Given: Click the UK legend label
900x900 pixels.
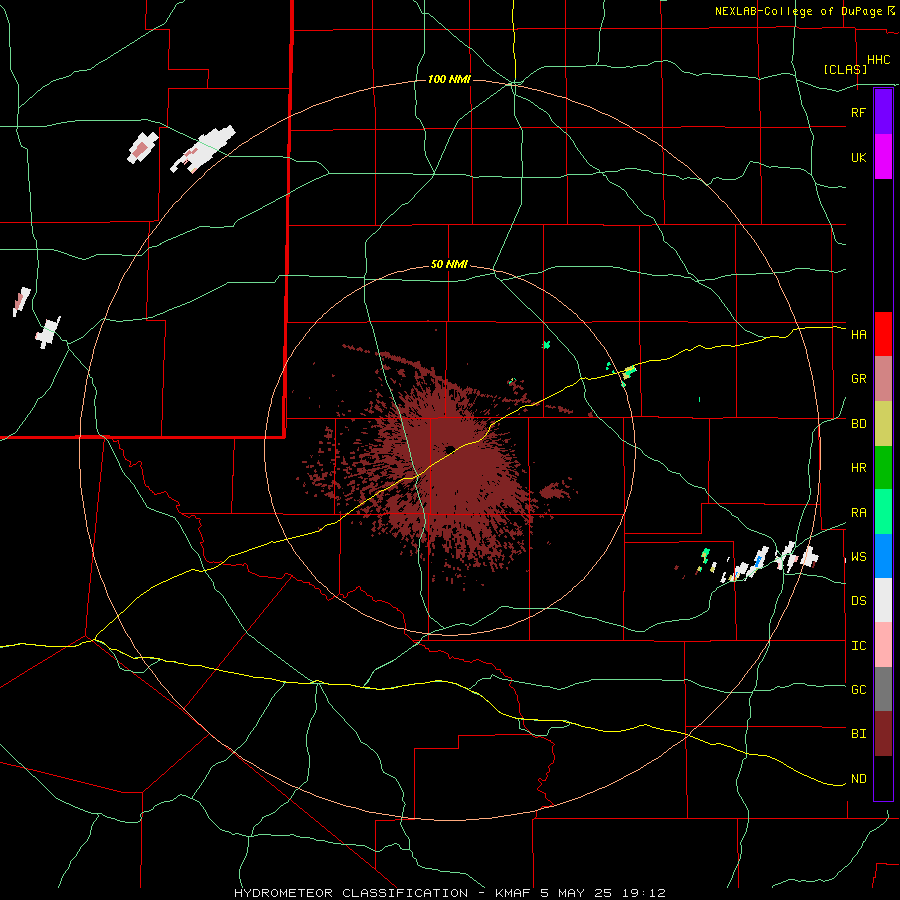Looking at the screenshot, I should 858,157.
